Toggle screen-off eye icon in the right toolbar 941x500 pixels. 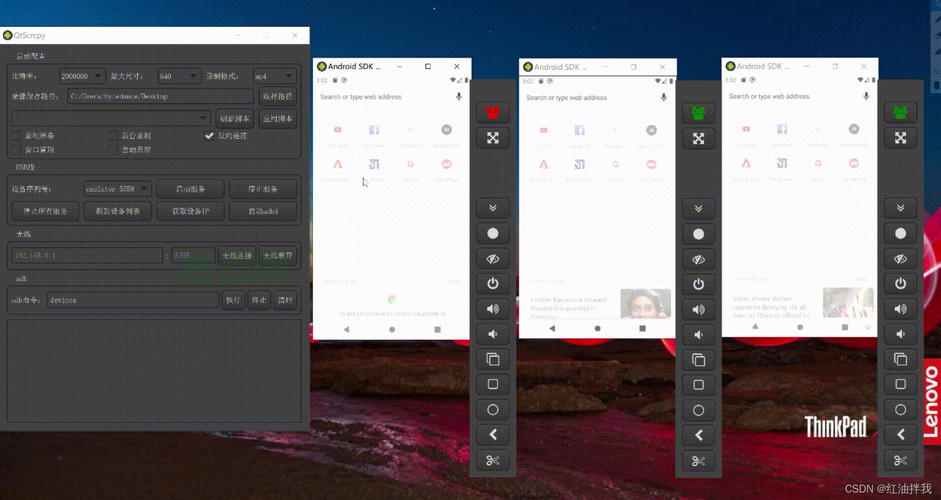point(900,259)
